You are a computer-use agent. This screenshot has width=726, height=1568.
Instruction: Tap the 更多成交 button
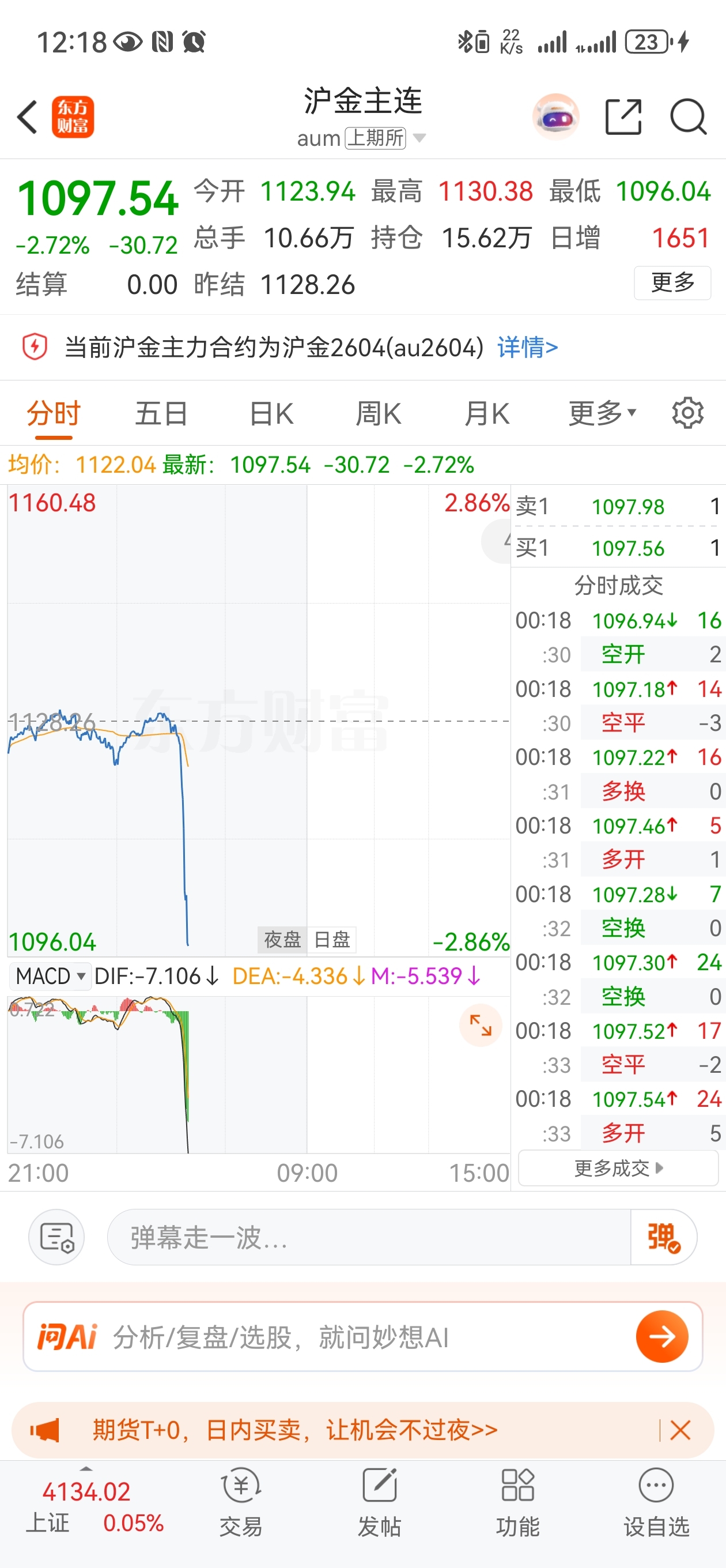618,1168
